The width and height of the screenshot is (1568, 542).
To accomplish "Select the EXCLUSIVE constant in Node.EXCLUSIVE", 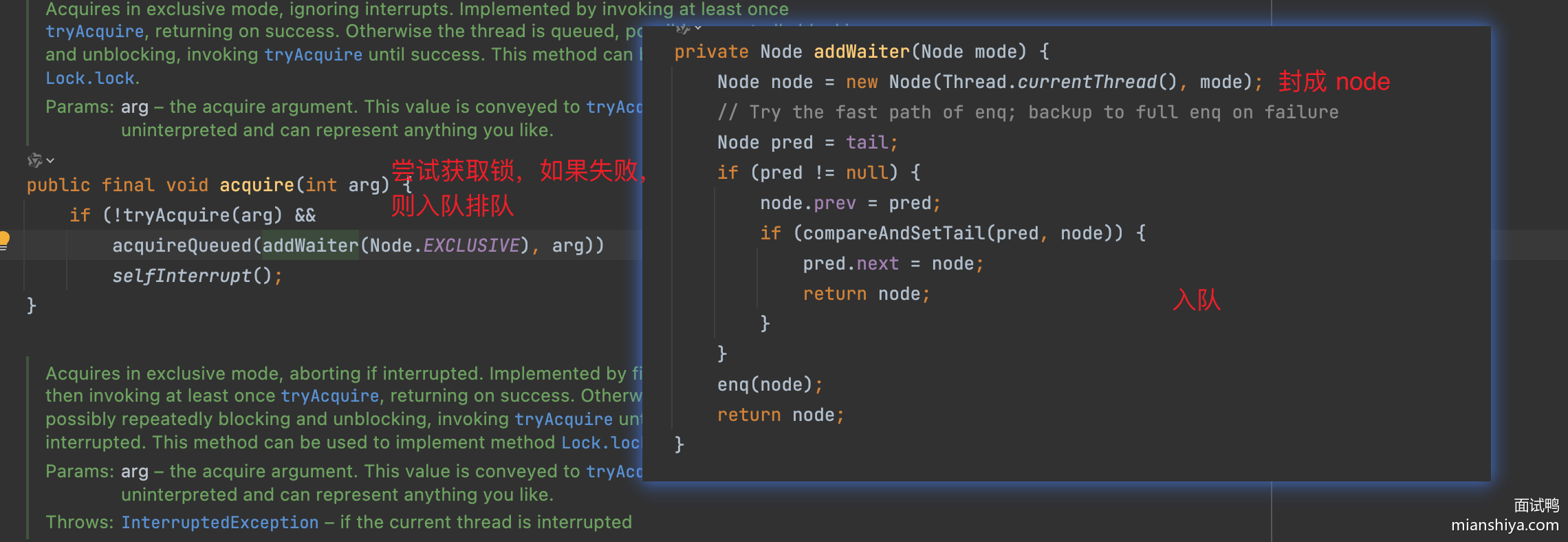I will tap(471, 246).
